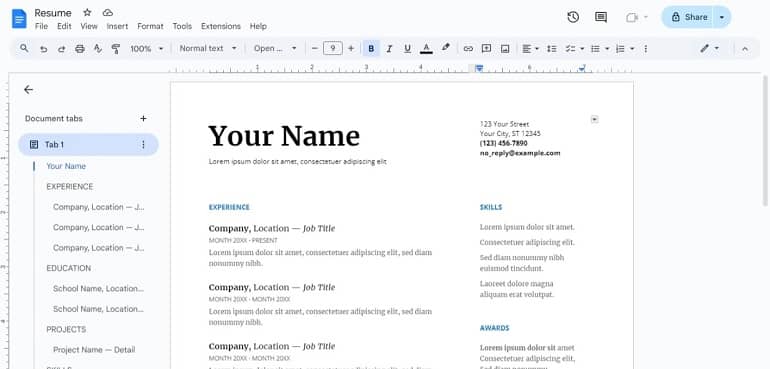This screenshot has width=770, height=369.
Task: Print the document
Action: click(80, 49)
